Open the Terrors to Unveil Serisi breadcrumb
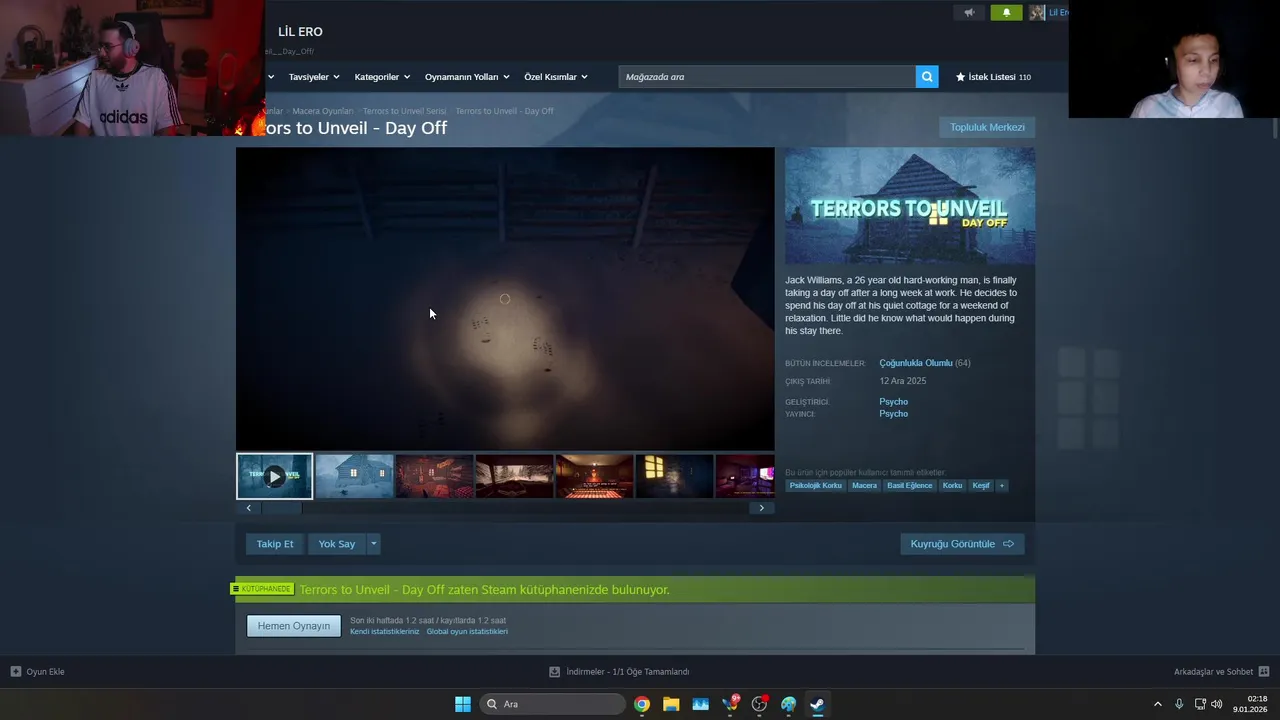The width and height of the screenshot is (1280, 720). (x=404, y=111)
